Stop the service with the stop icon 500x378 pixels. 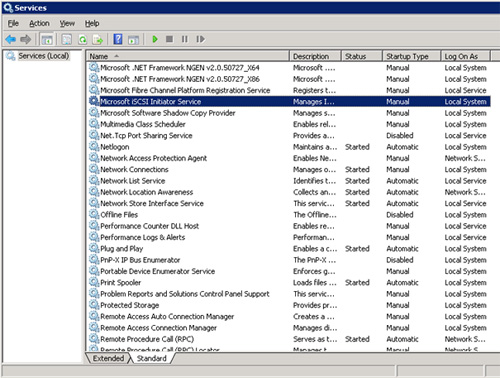pyautogui.click(x=169, y=39)
